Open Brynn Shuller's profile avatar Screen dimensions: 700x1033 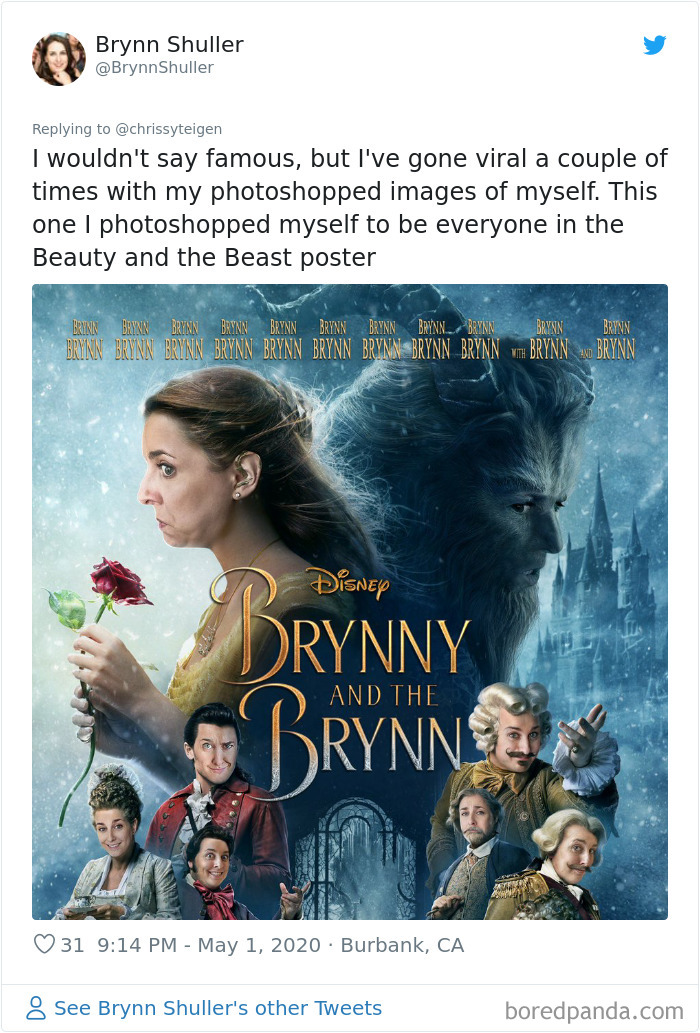coord(59,59)
